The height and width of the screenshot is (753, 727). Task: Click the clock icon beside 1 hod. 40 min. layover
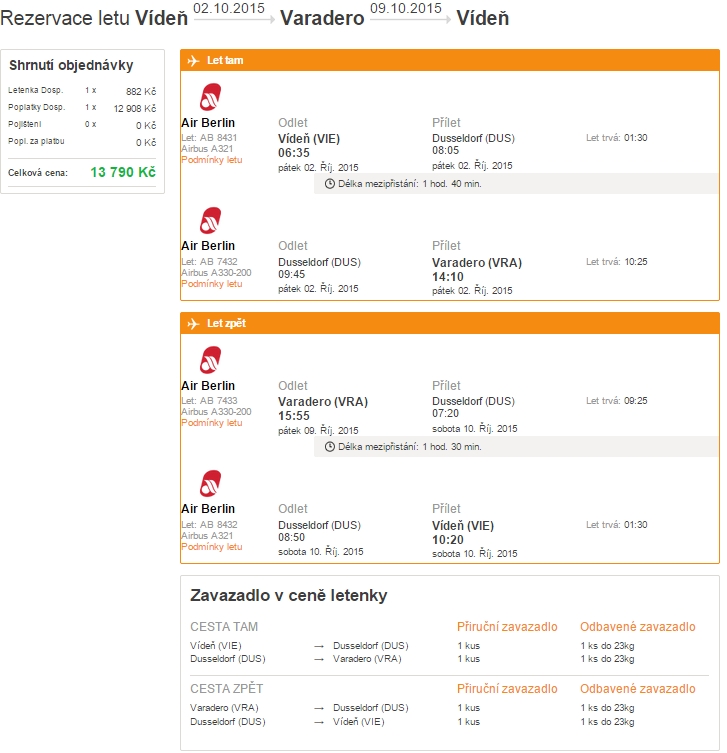tap(329, 183)
